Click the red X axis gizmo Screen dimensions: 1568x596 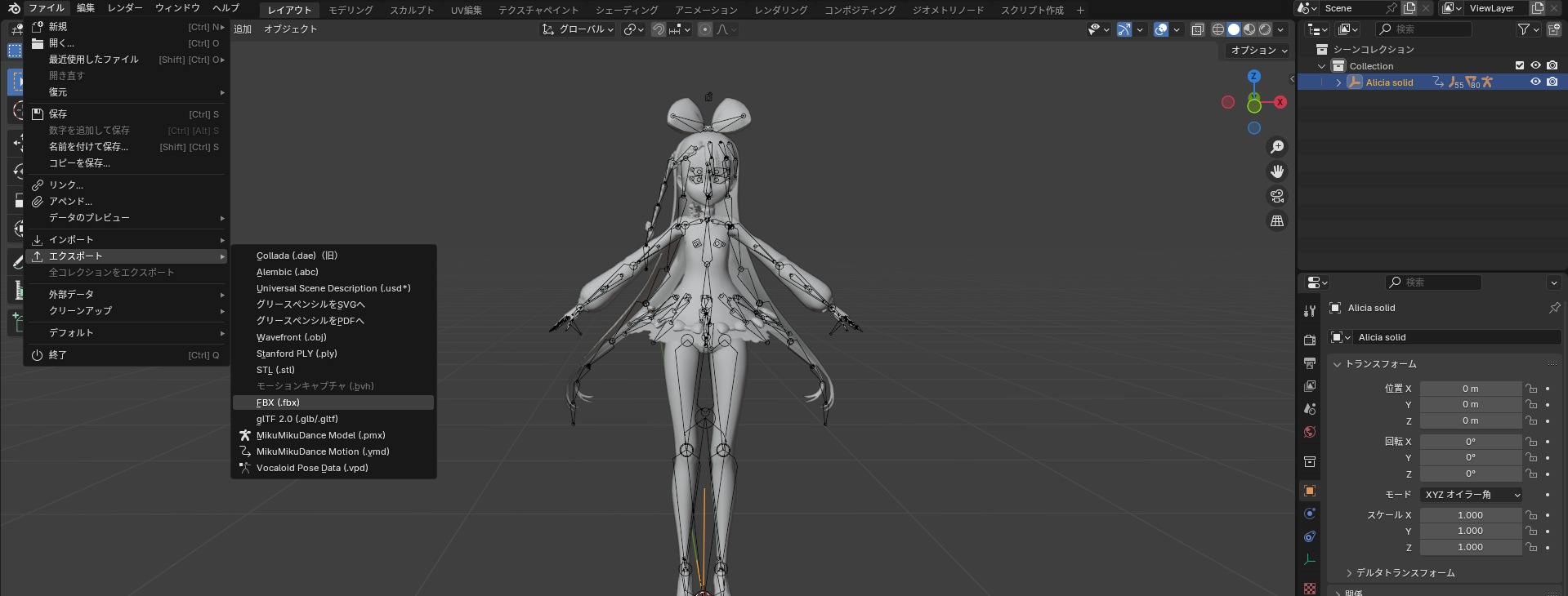coord(1280,102)
